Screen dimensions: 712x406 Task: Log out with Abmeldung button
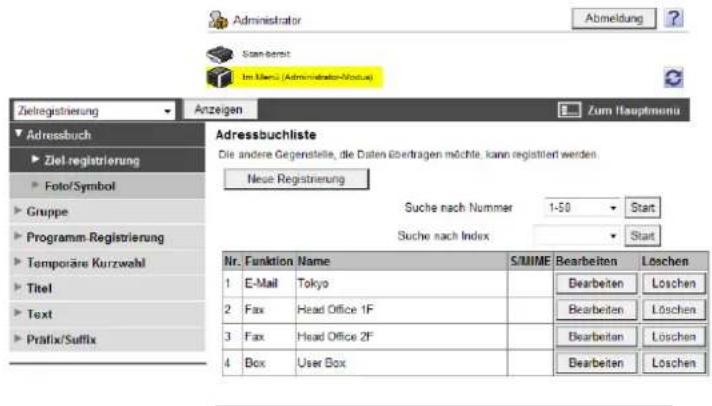click(x=614, y=19)
